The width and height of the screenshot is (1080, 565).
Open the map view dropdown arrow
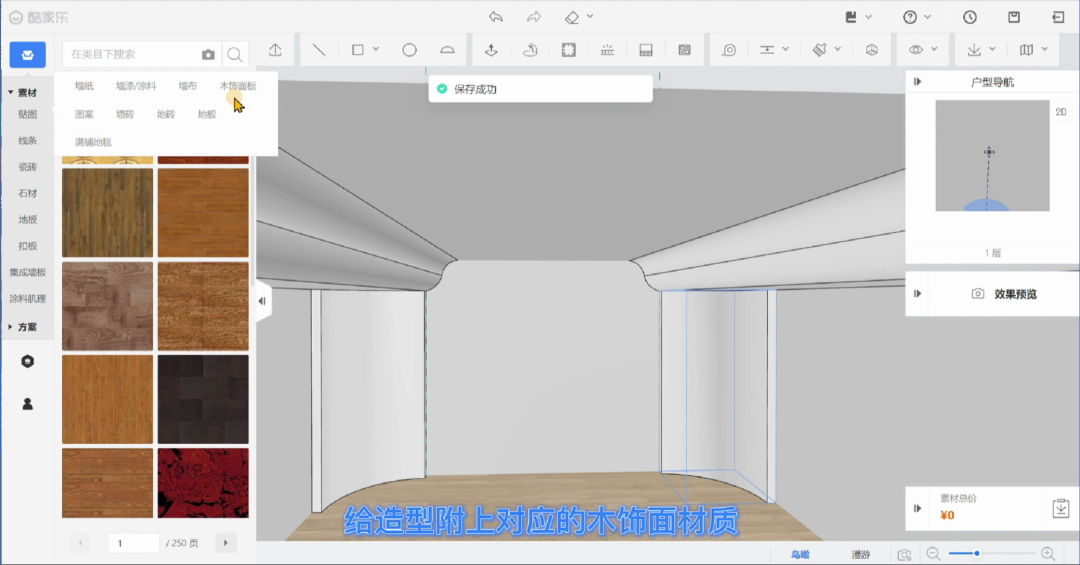pyautogui.click(x=1044, y=50)
